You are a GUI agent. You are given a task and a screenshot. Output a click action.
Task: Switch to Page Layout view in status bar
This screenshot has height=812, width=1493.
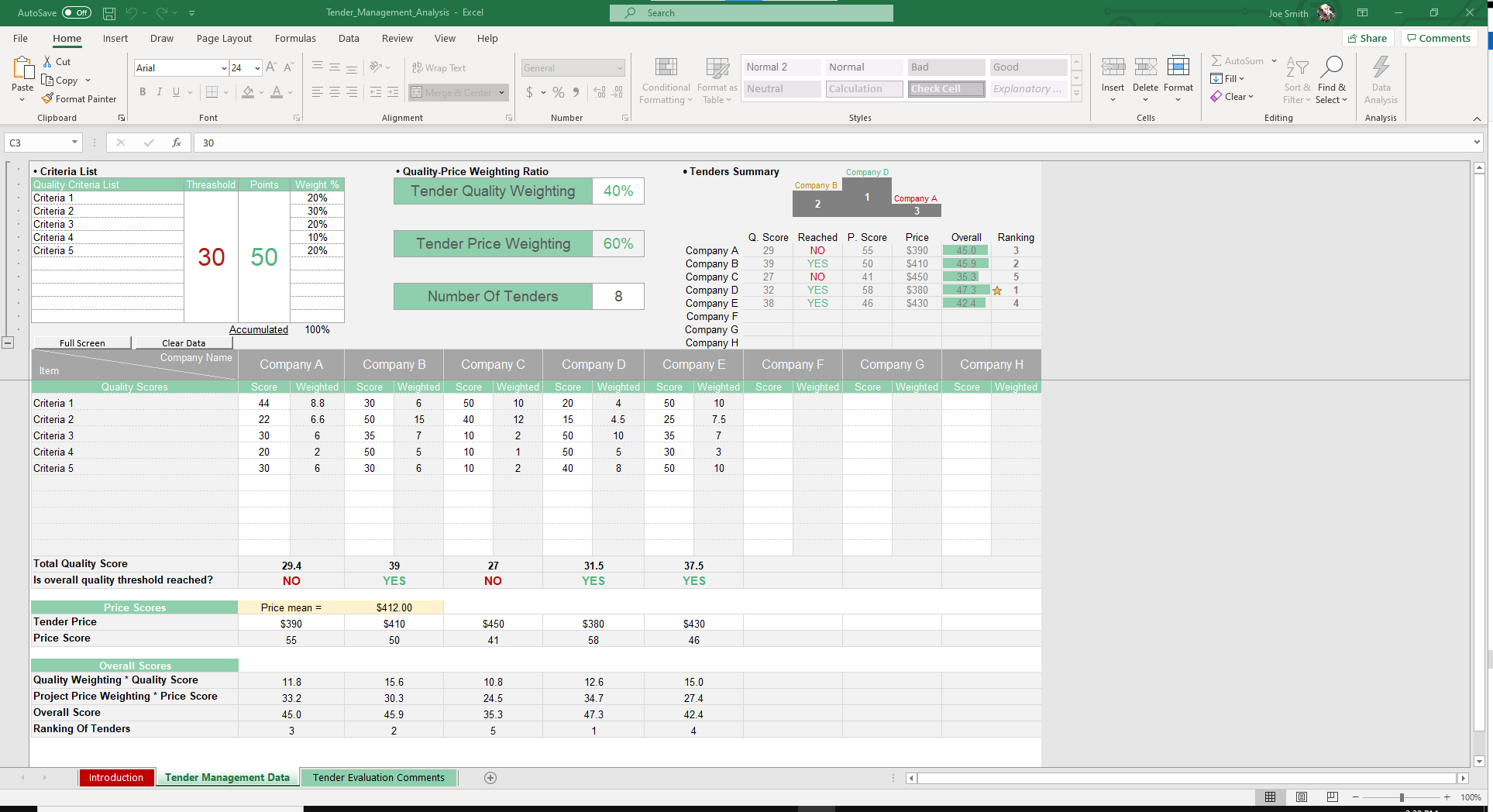(1302, 797)
